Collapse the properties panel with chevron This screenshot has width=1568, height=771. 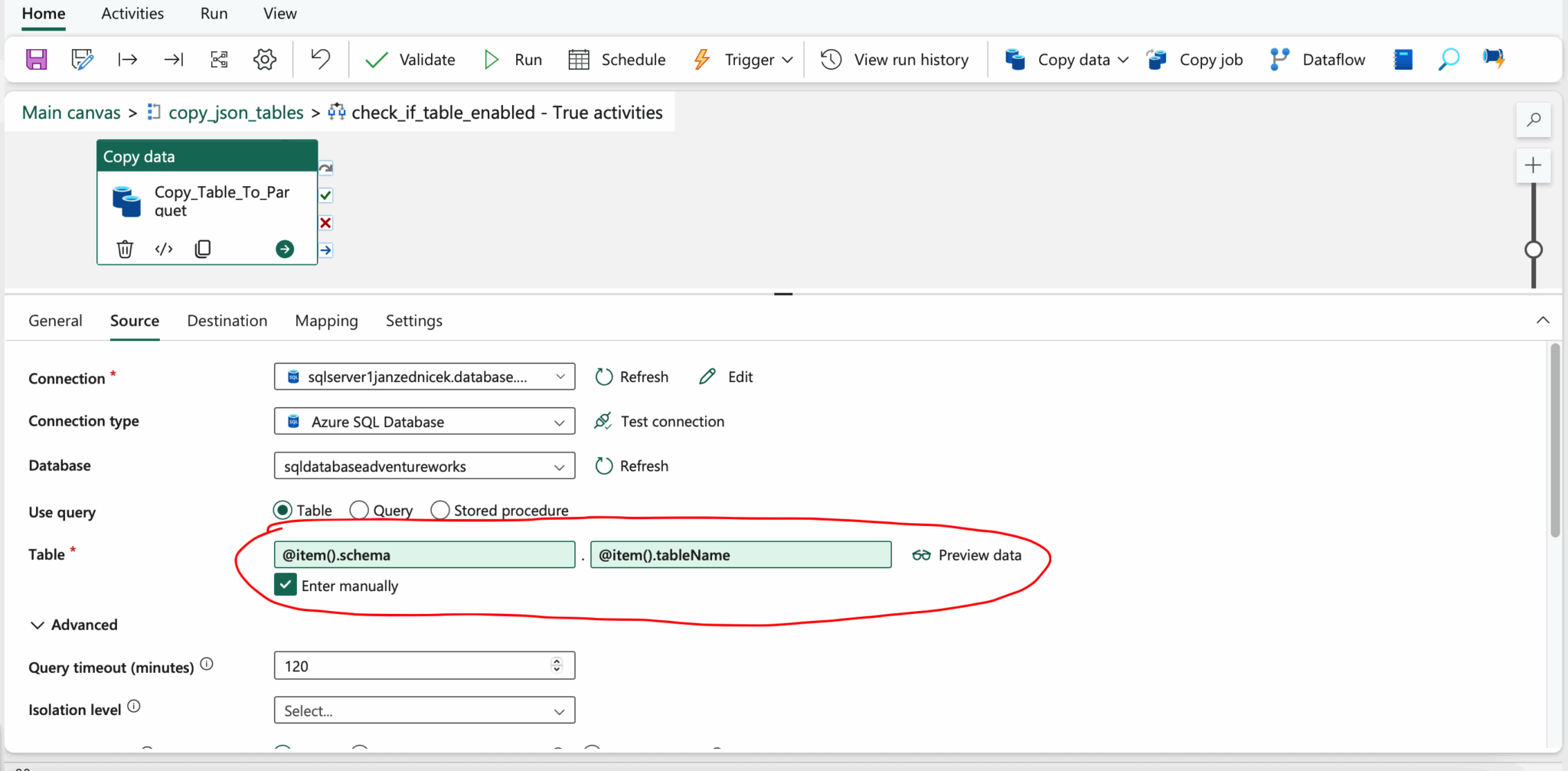(1543, 320)
